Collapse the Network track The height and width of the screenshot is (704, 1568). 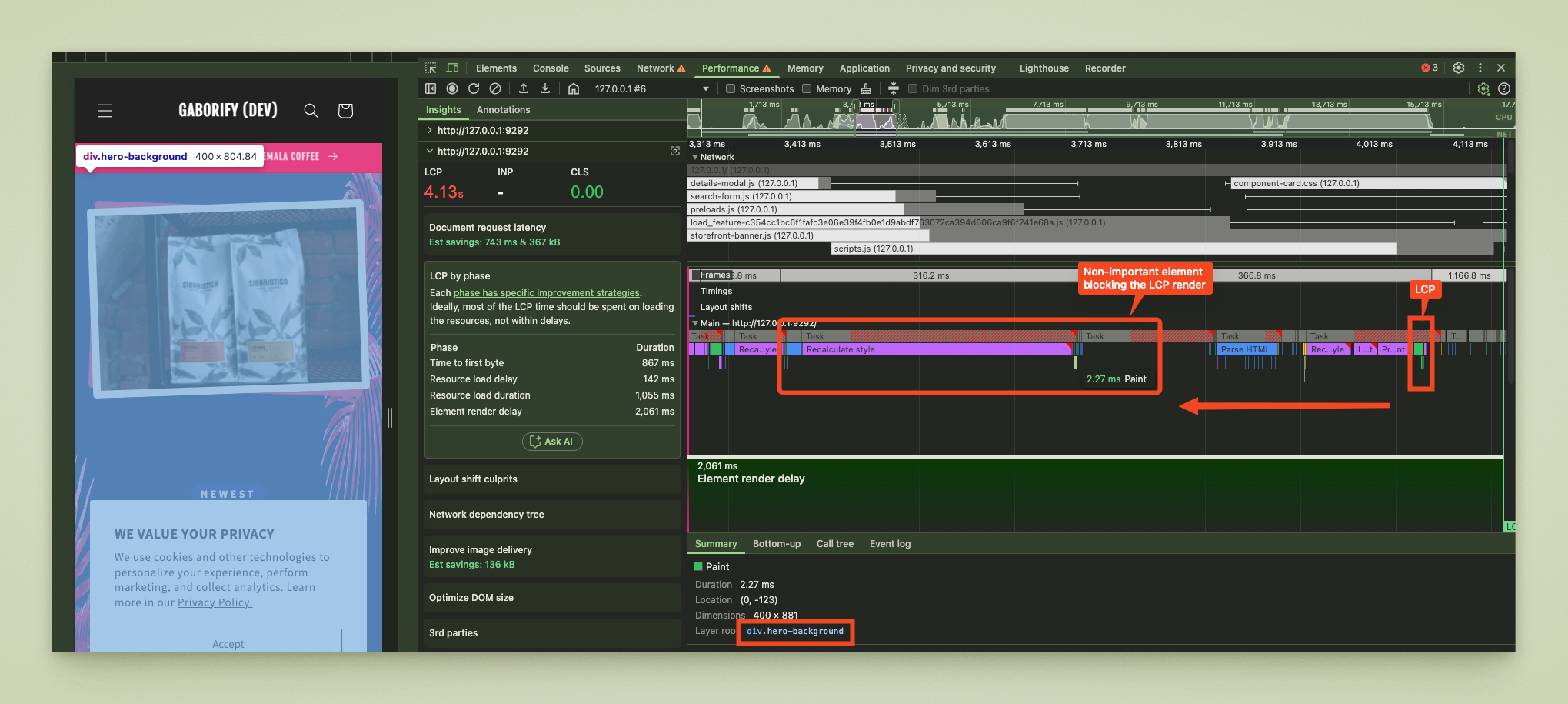[x=695, y=157]
